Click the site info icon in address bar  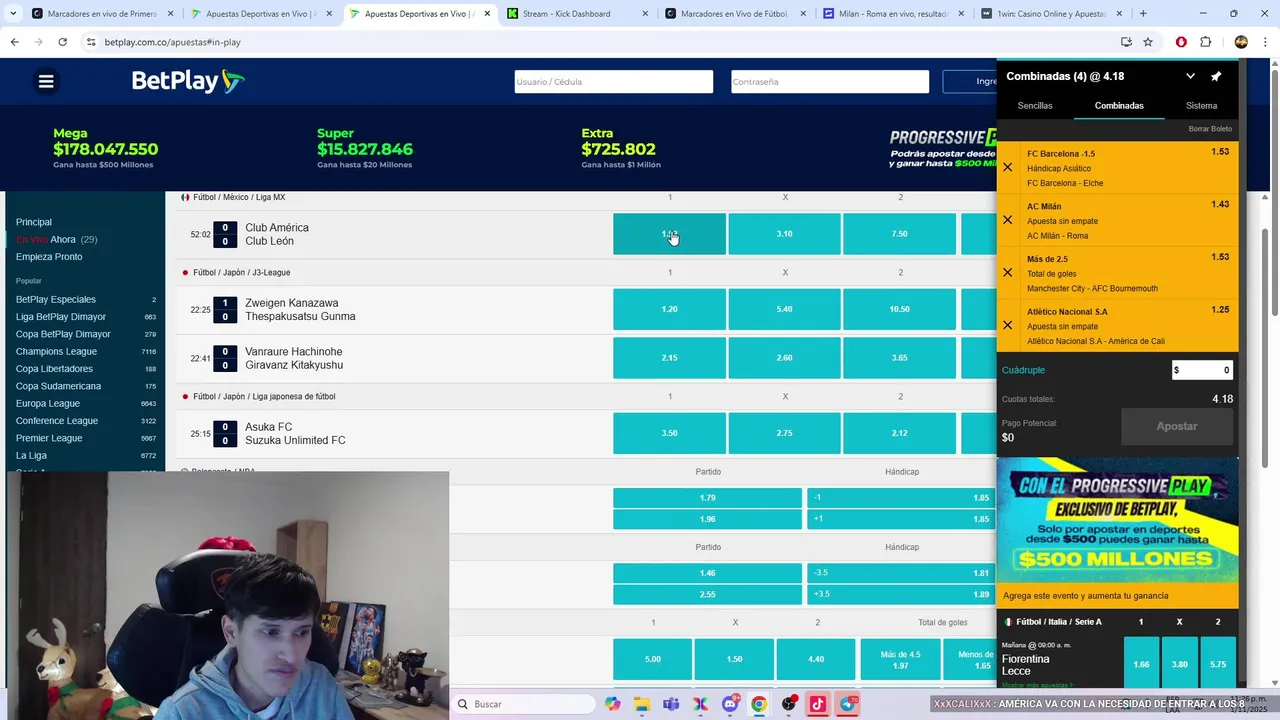tap(91, 42)
